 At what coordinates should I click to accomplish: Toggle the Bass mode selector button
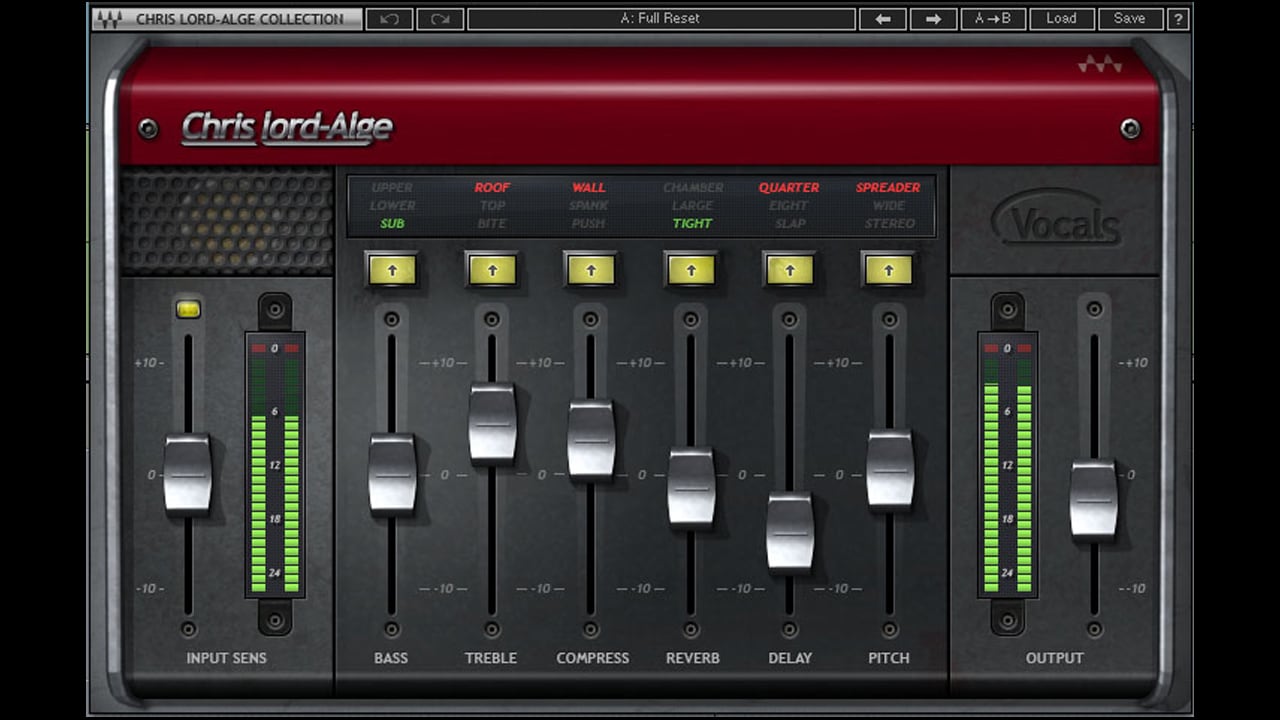coord(392,269)
